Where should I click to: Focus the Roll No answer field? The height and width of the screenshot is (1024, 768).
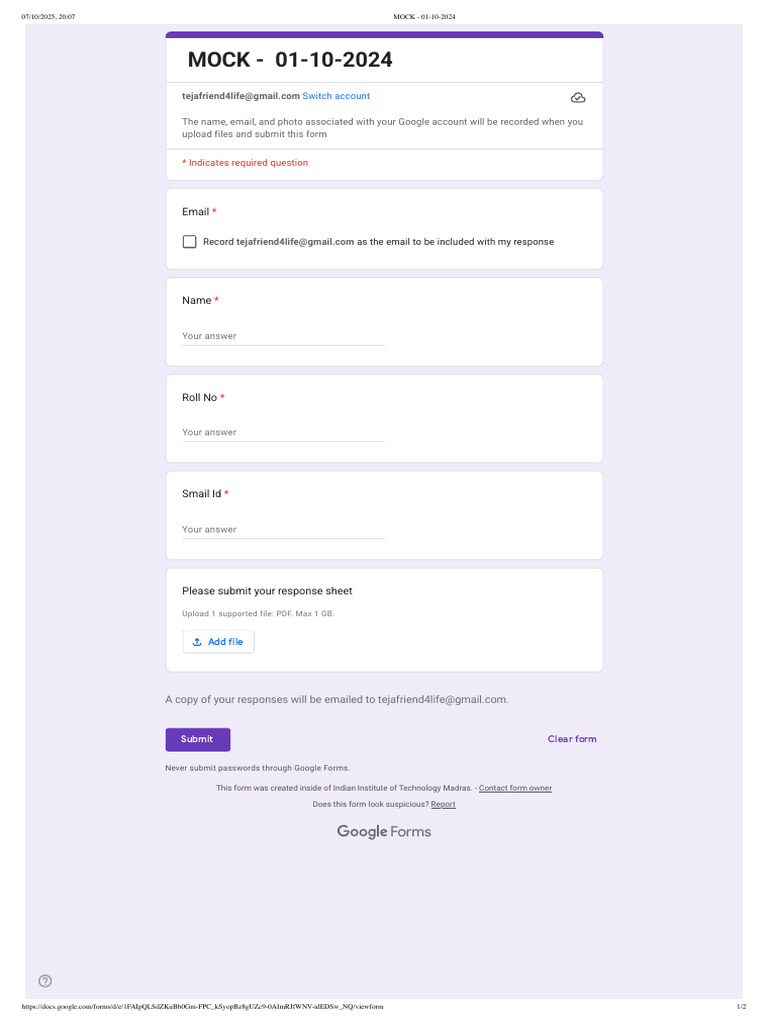coord(283,432)
